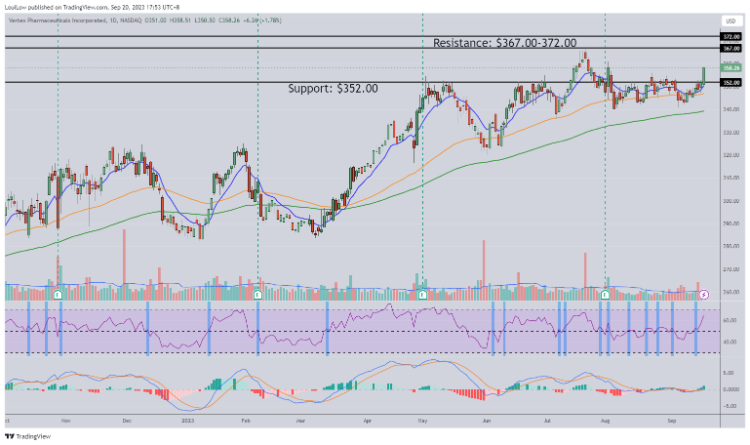Click the 'Nov' time axis label
The width and height of the screenshot is (750, 445).
point(66,421)
